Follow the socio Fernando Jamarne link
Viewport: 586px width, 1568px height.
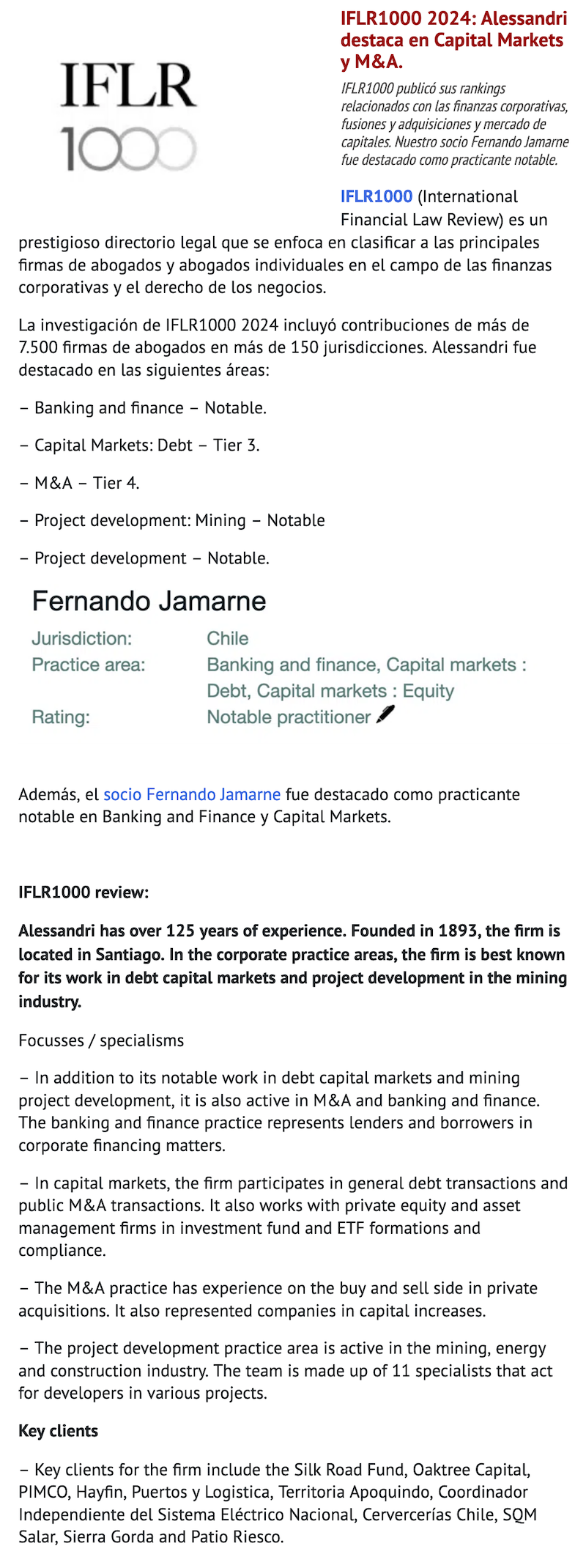(x=192, y=794)
